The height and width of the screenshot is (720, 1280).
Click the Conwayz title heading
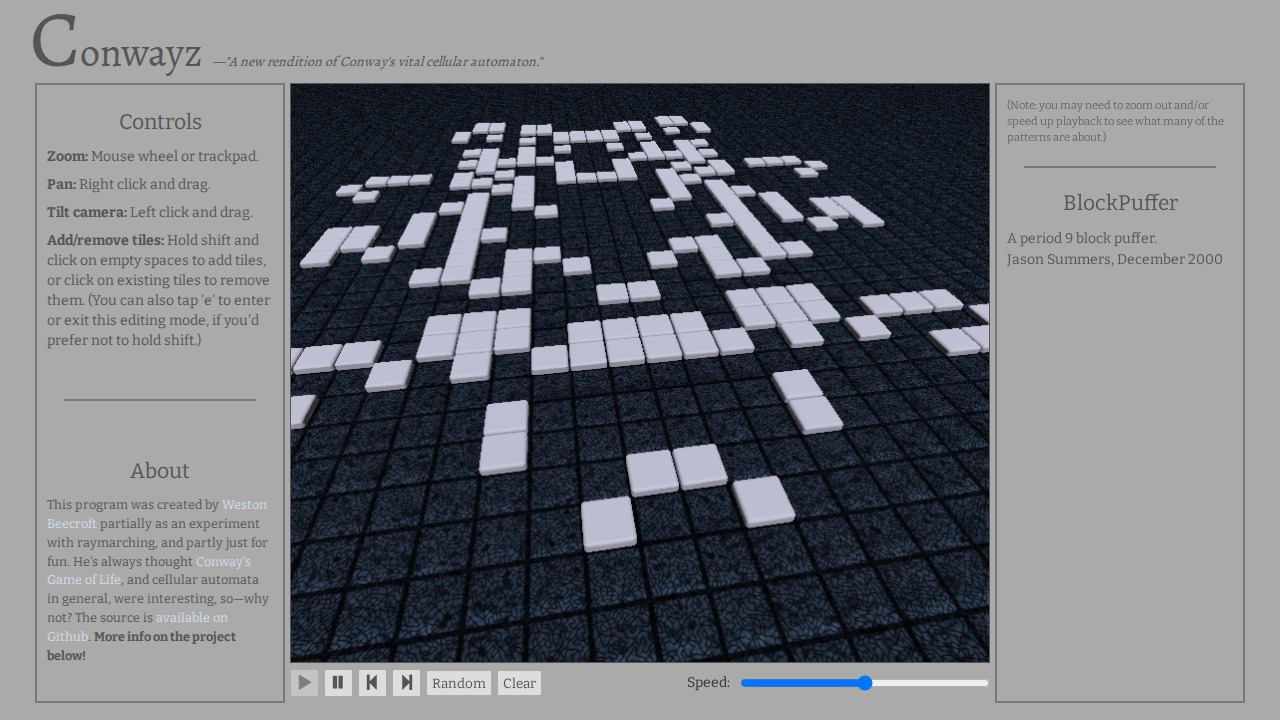[x=115, y=45]
